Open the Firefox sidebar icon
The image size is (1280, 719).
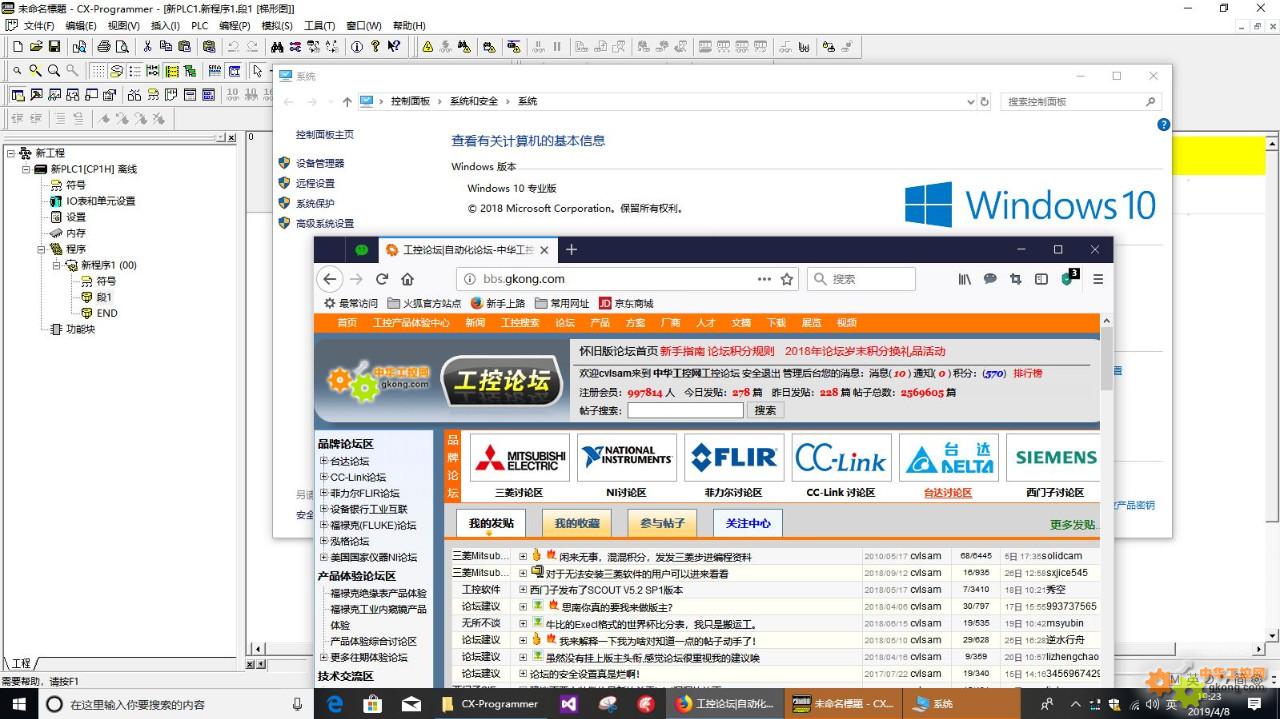[x=1041, y=279]
